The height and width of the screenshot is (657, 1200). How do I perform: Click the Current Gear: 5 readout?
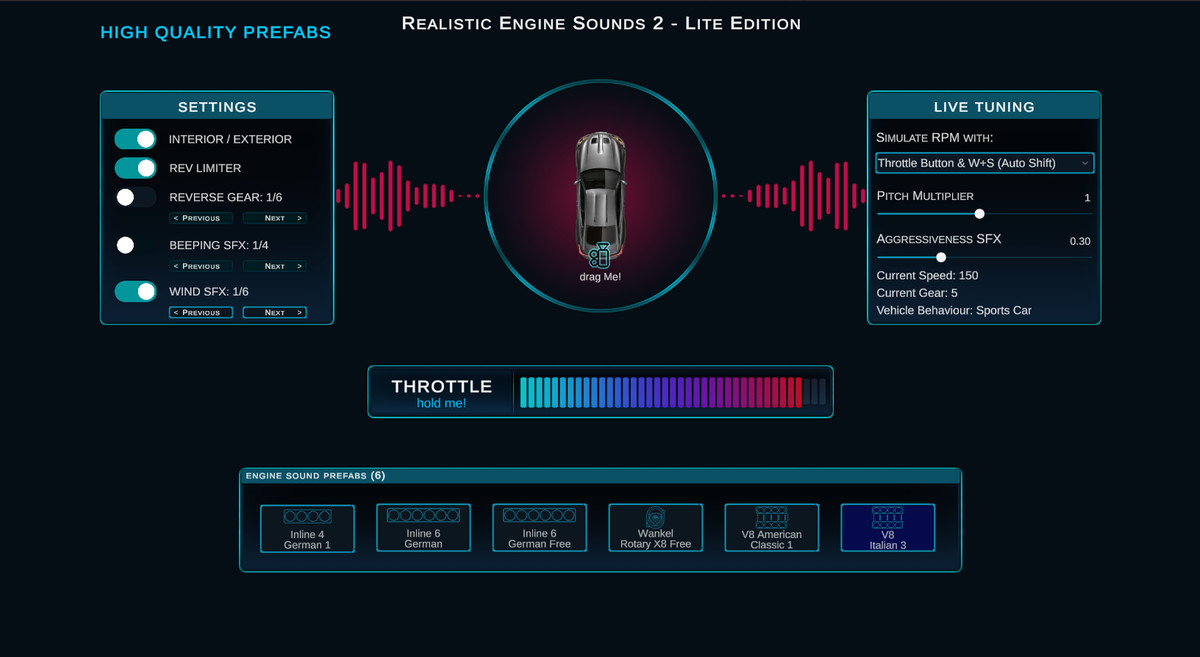pos(917,293)
